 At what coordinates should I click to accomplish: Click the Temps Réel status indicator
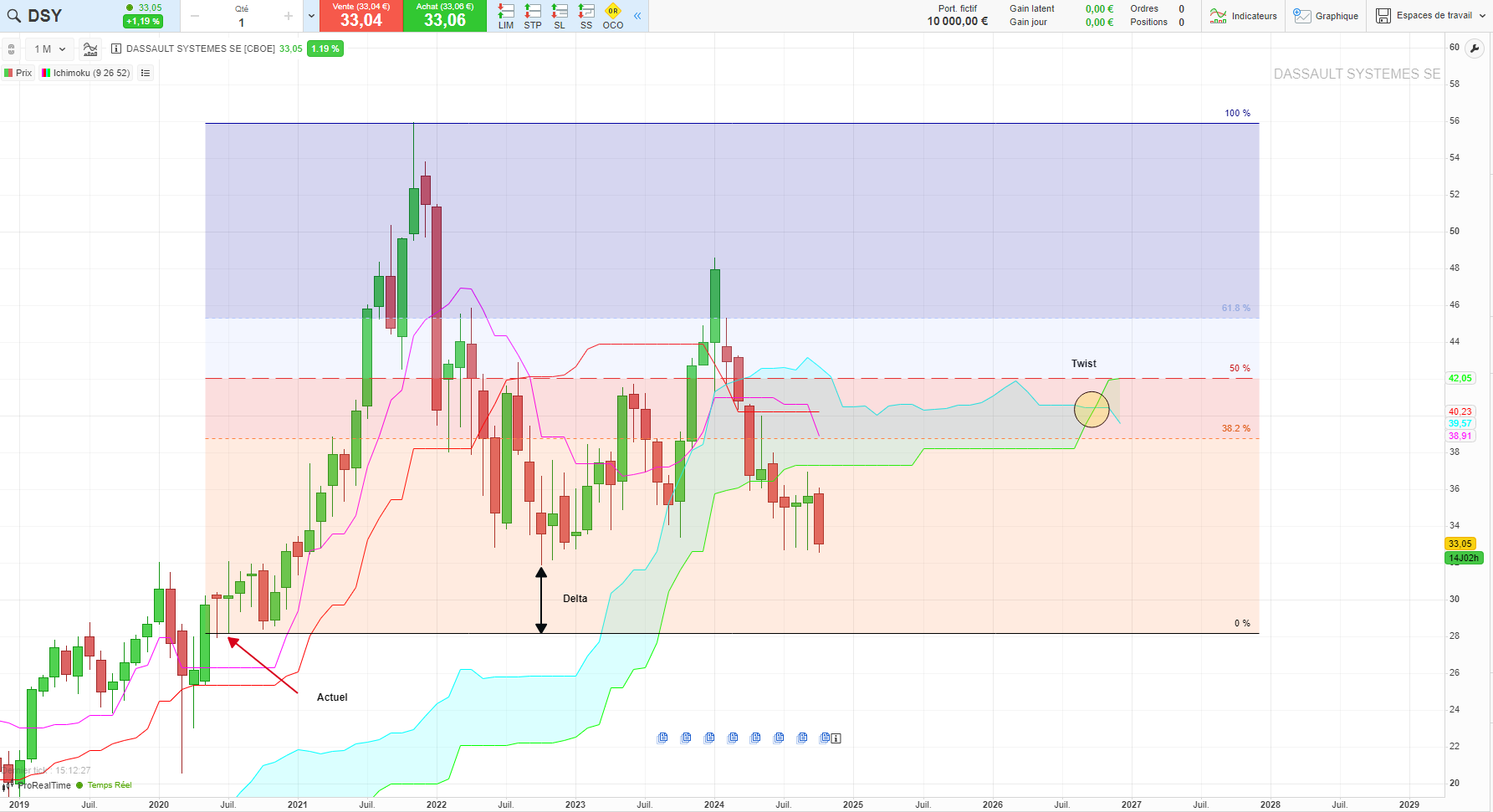tap(105, 785)
